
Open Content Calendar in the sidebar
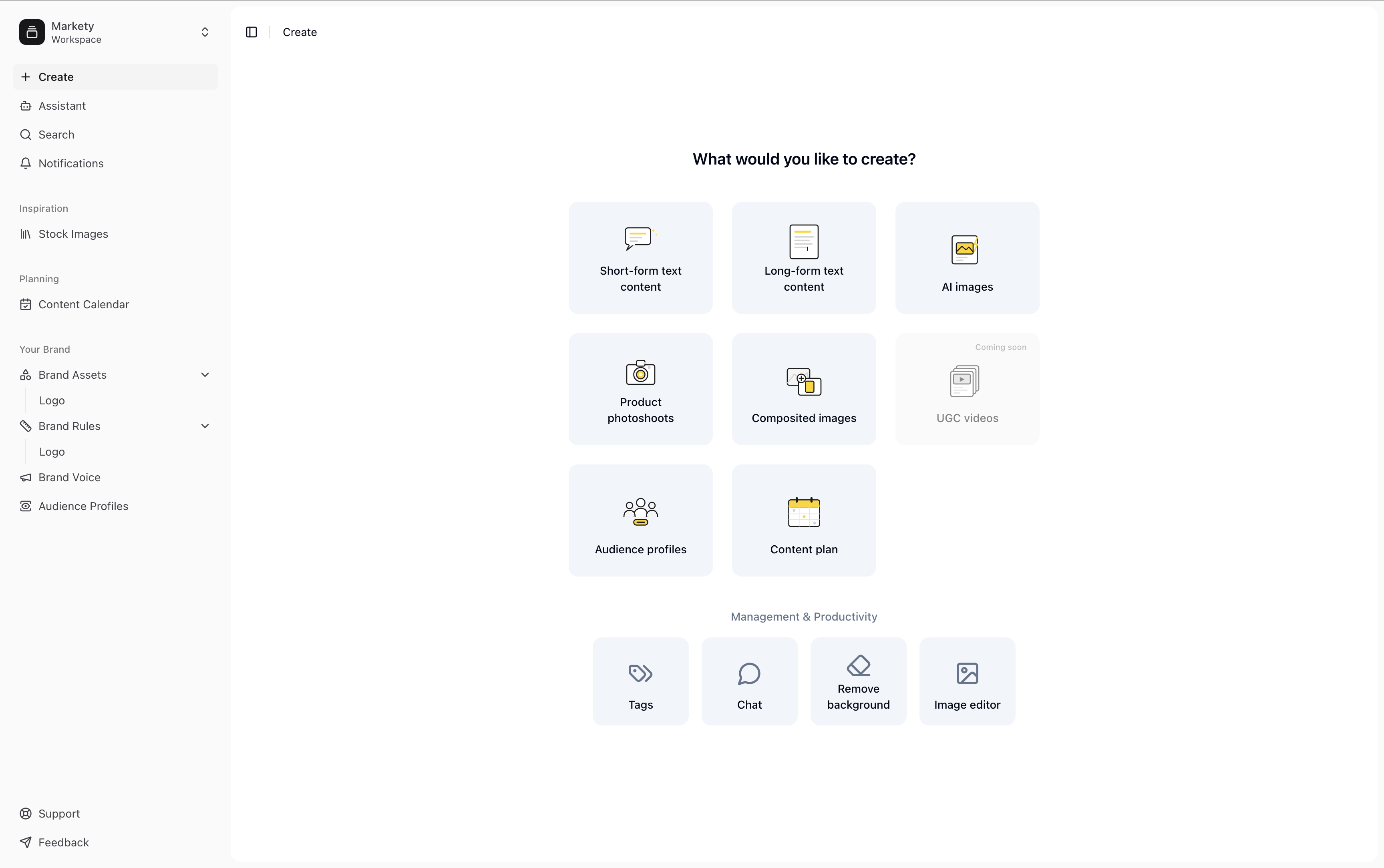[x=84, y=304]
